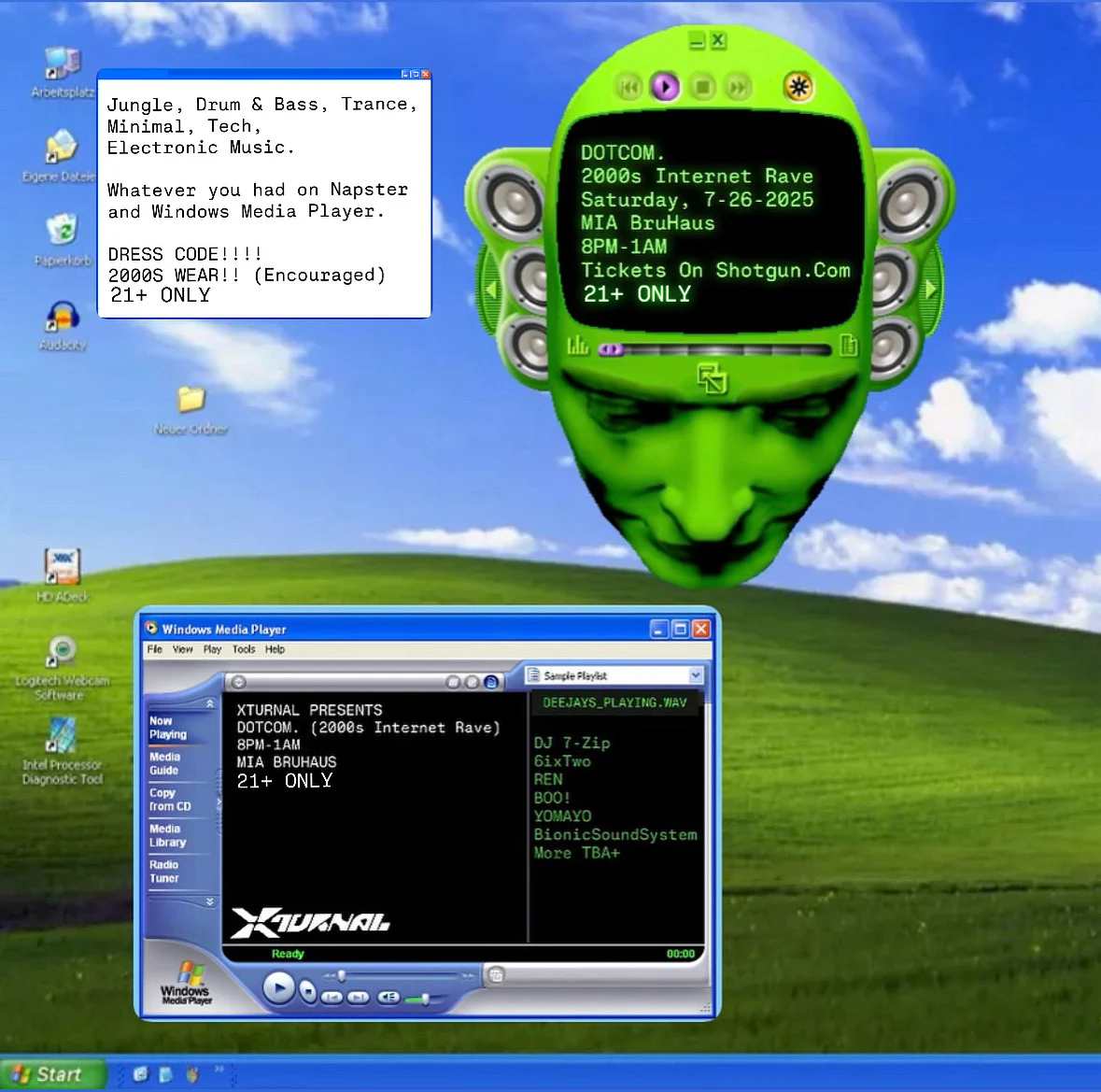Click the purple seek handle on green player

pos(610,349)
